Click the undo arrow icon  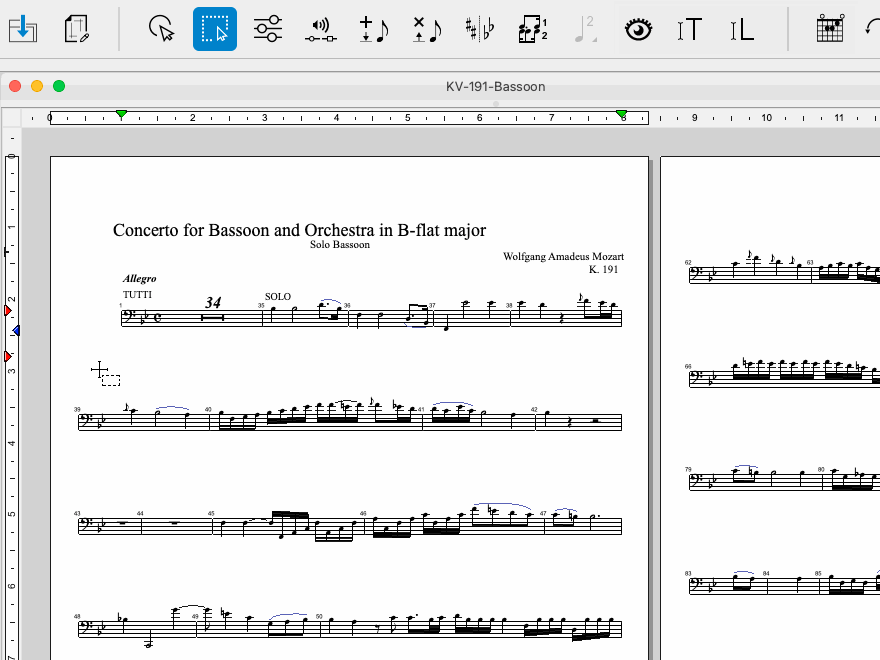[x=873, y=27]
